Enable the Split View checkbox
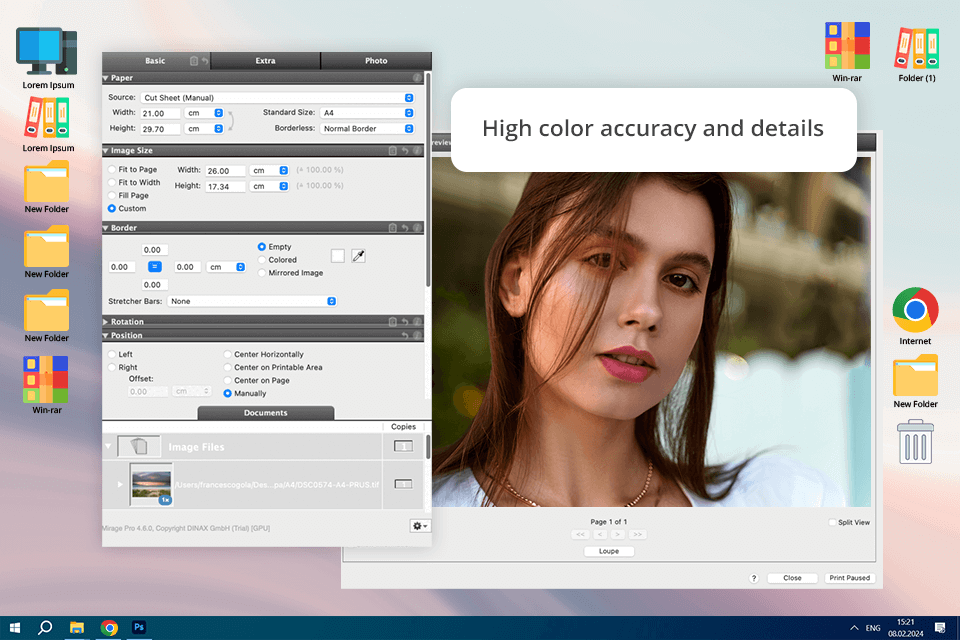This screenshot has width=960, height=640. (832, 523)
